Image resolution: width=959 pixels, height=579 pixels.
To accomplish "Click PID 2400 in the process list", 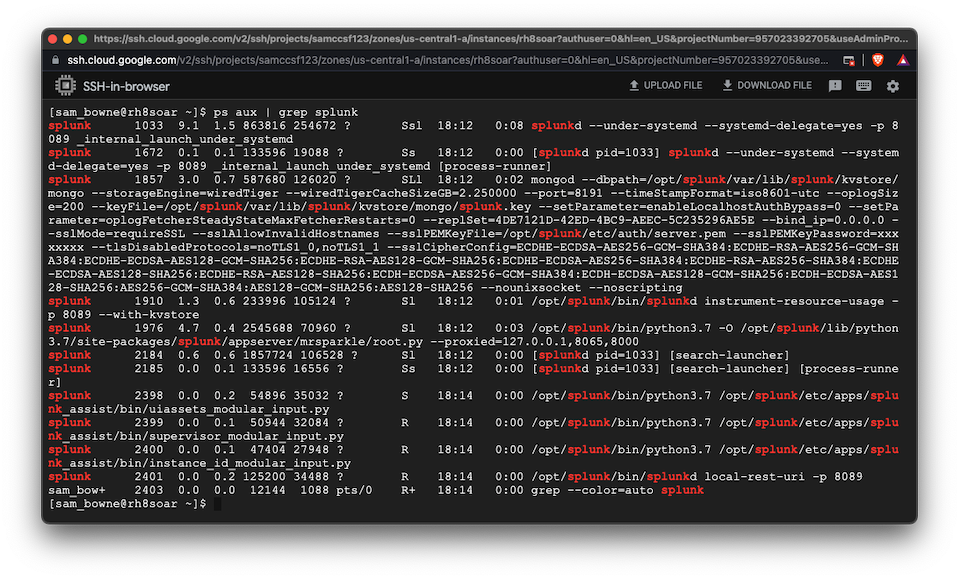I will (x=149, y=449).
